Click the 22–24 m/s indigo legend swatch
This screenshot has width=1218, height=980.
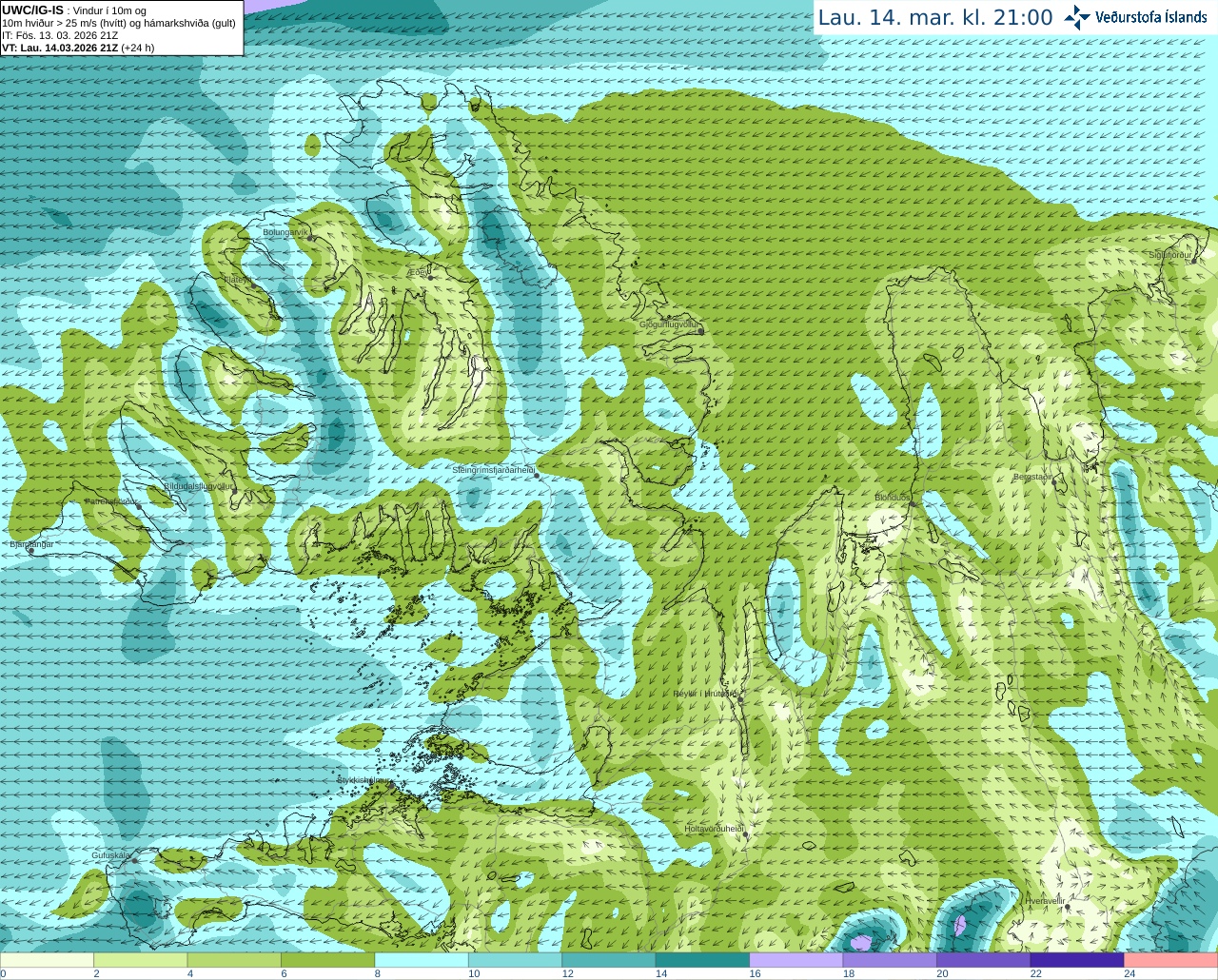[1077, 960]
